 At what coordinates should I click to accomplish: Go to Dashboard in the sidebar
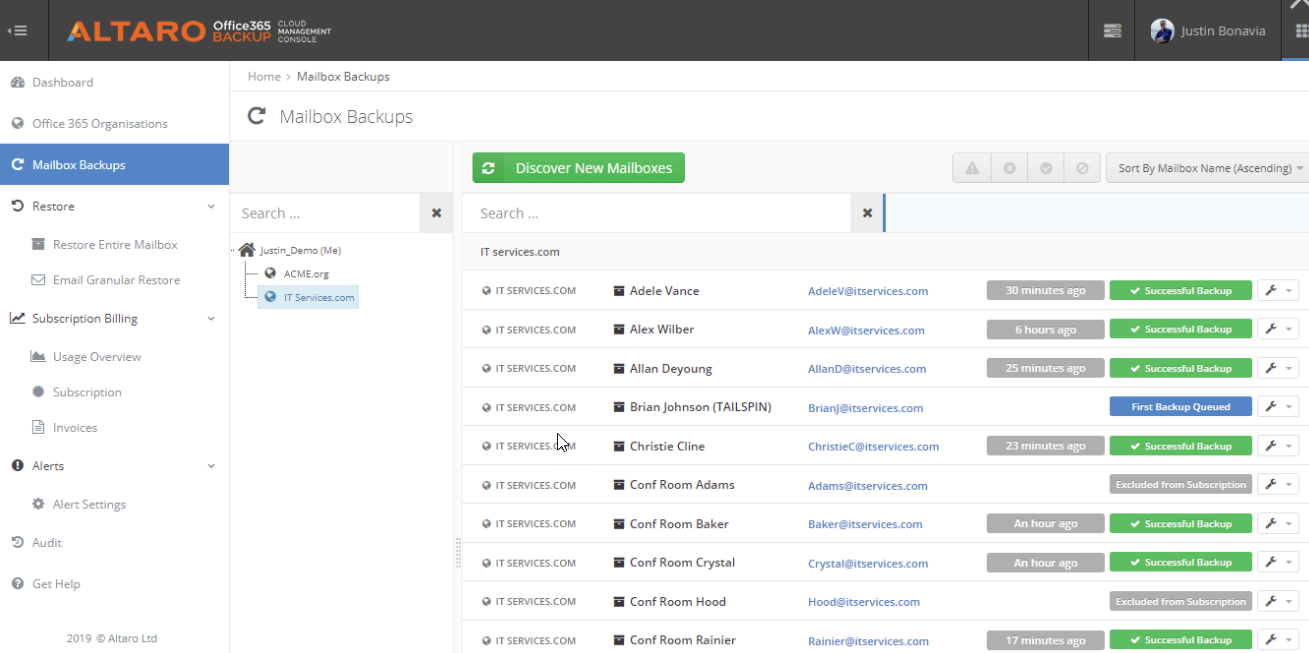62,82
